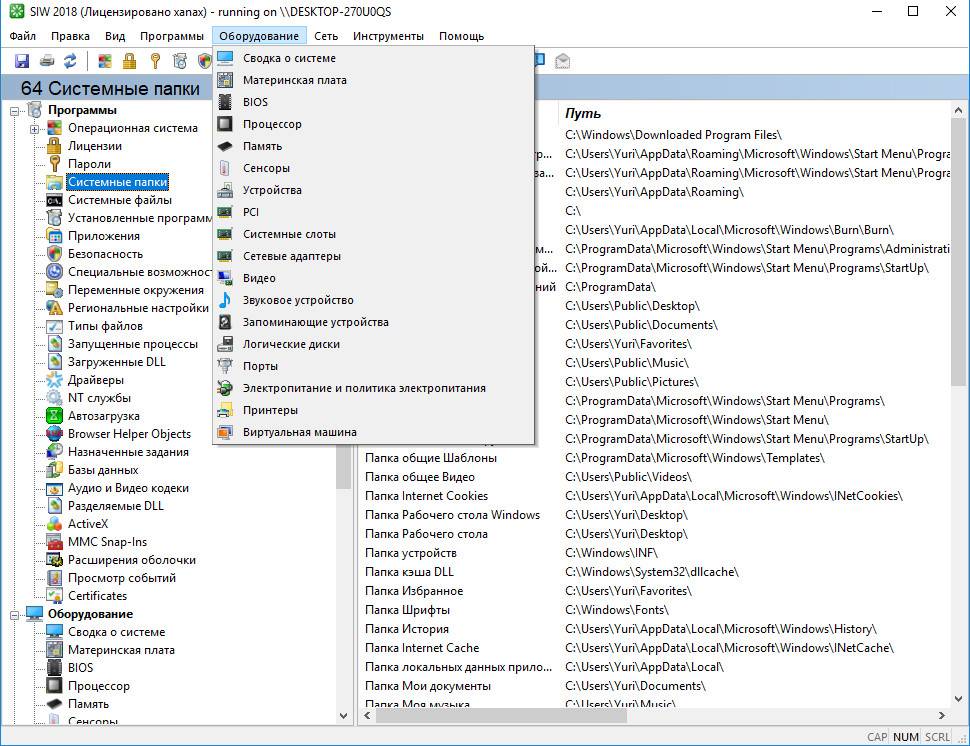
Task: Click the Refresh arrows toolbar icon
Action: (x=71, y=61)
